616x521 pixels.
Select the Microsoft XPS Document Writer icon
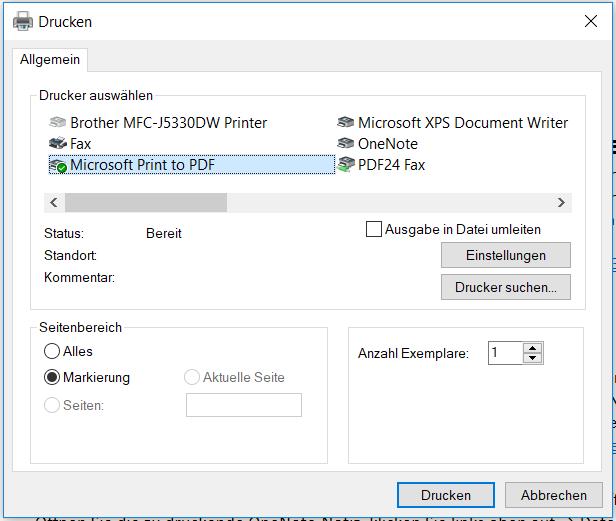tap(346, 123)
